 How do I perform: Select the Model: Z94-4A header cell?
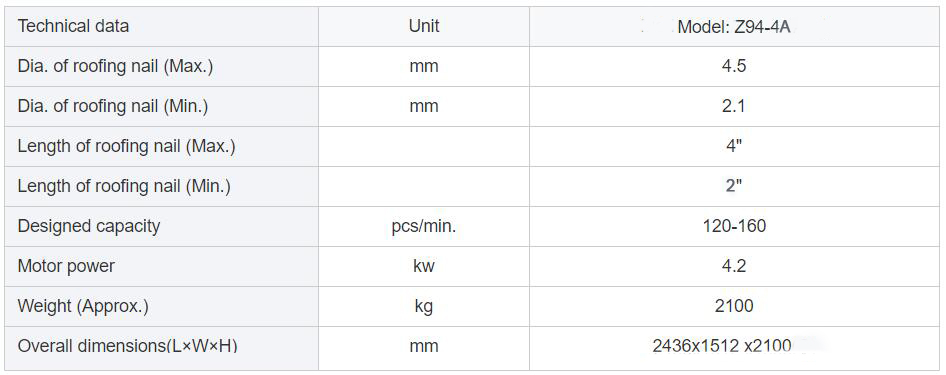[734, 27]
